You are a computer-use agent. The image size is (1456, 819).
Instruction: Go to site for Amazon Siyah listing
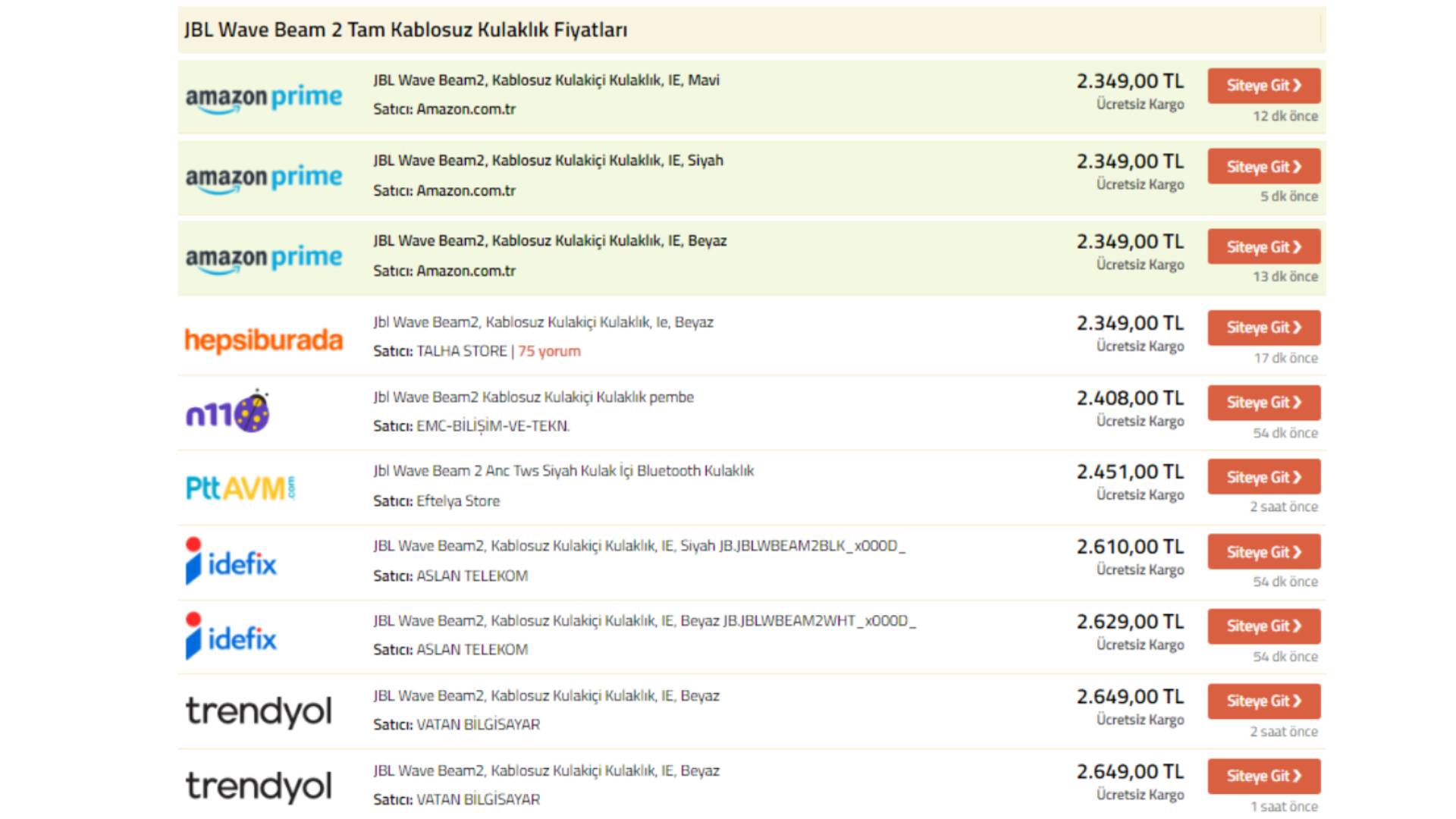tap(1263, 167)
